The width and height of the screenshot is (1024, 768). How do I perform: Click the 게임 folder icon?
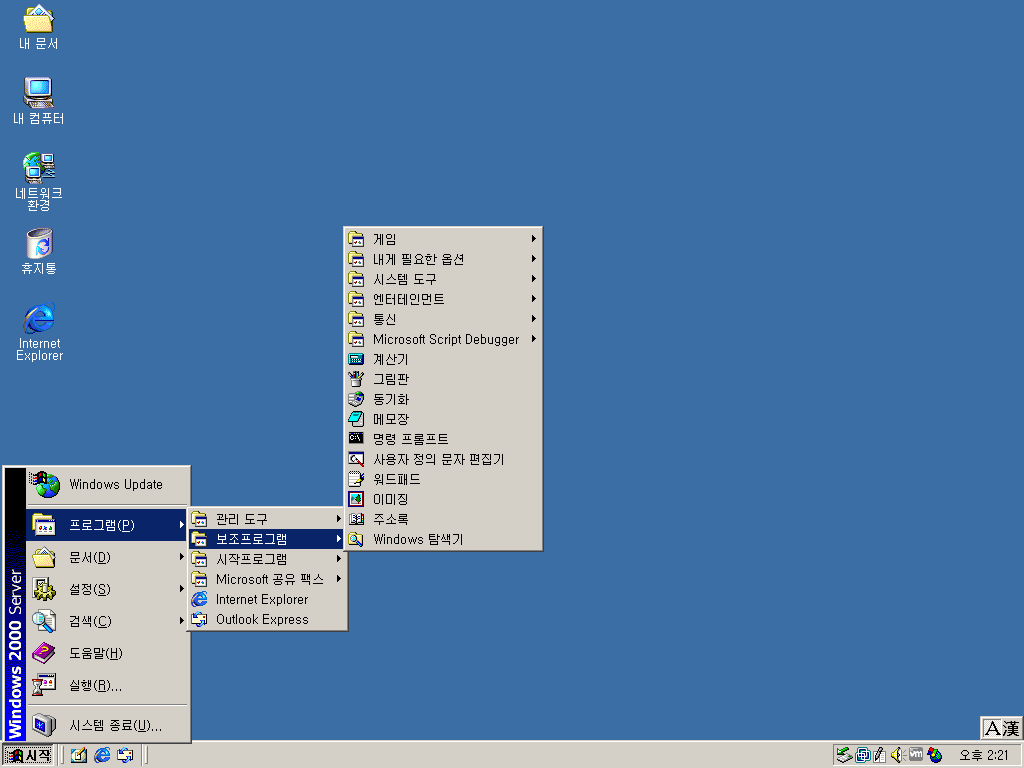[x=356, y=239]
